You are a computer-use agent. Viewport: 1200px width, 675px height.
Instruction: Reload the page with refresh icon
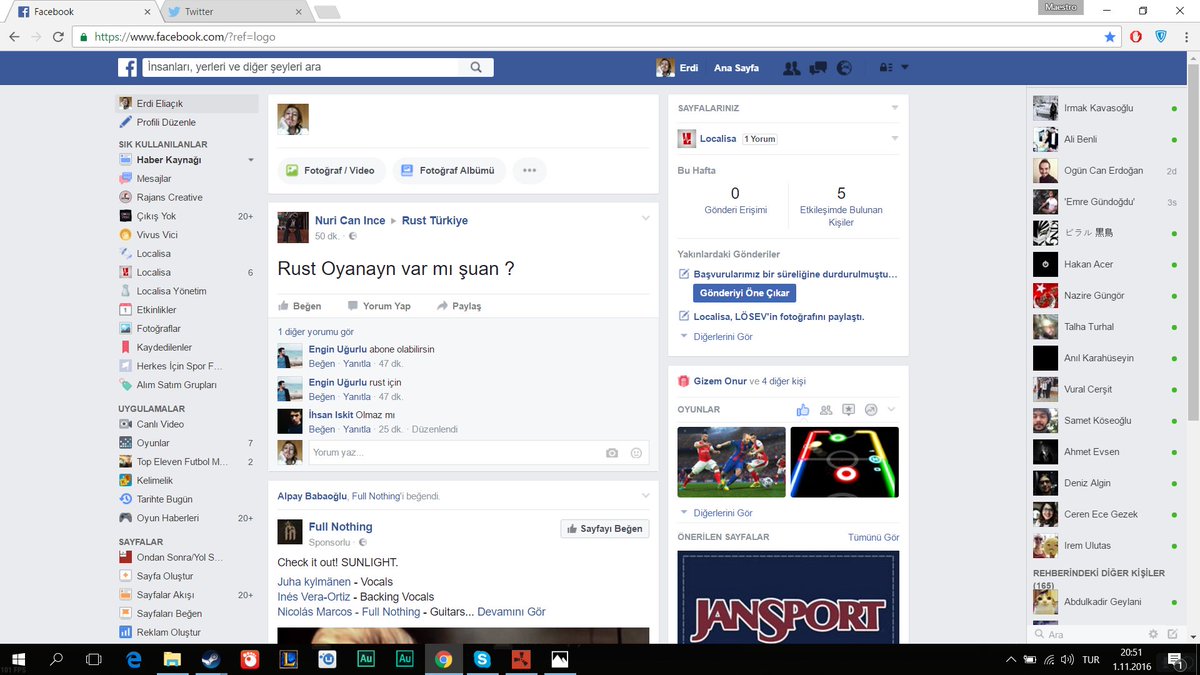point(59,36)
